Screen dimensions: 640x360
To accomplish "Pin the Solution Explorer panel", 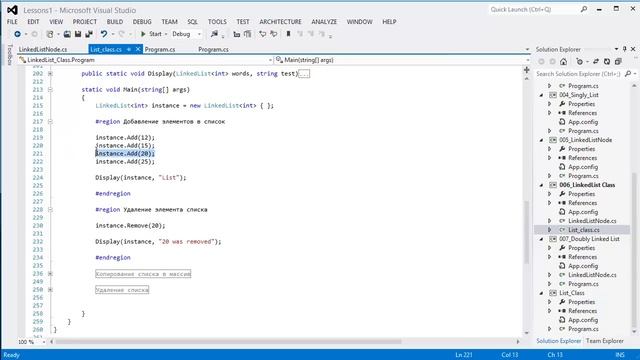I will (624, 49).
